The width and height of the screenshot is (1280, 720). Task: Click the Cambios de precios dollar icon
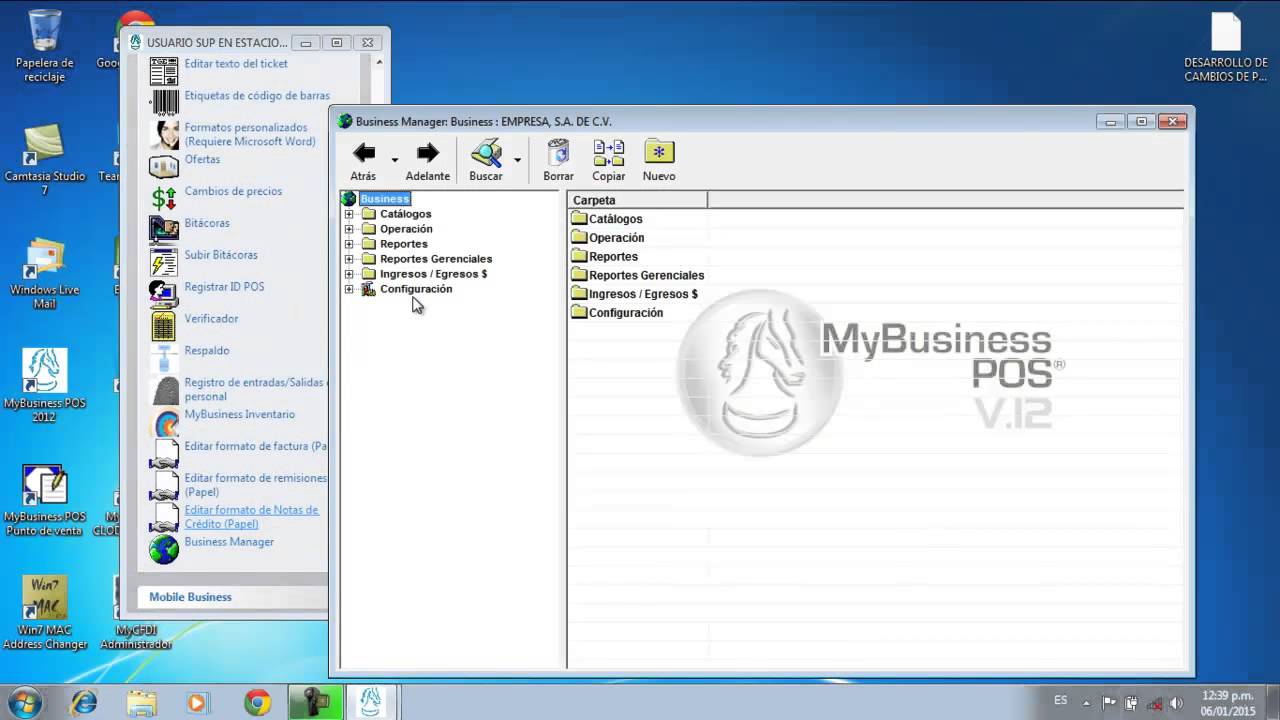tap(164, 198)
